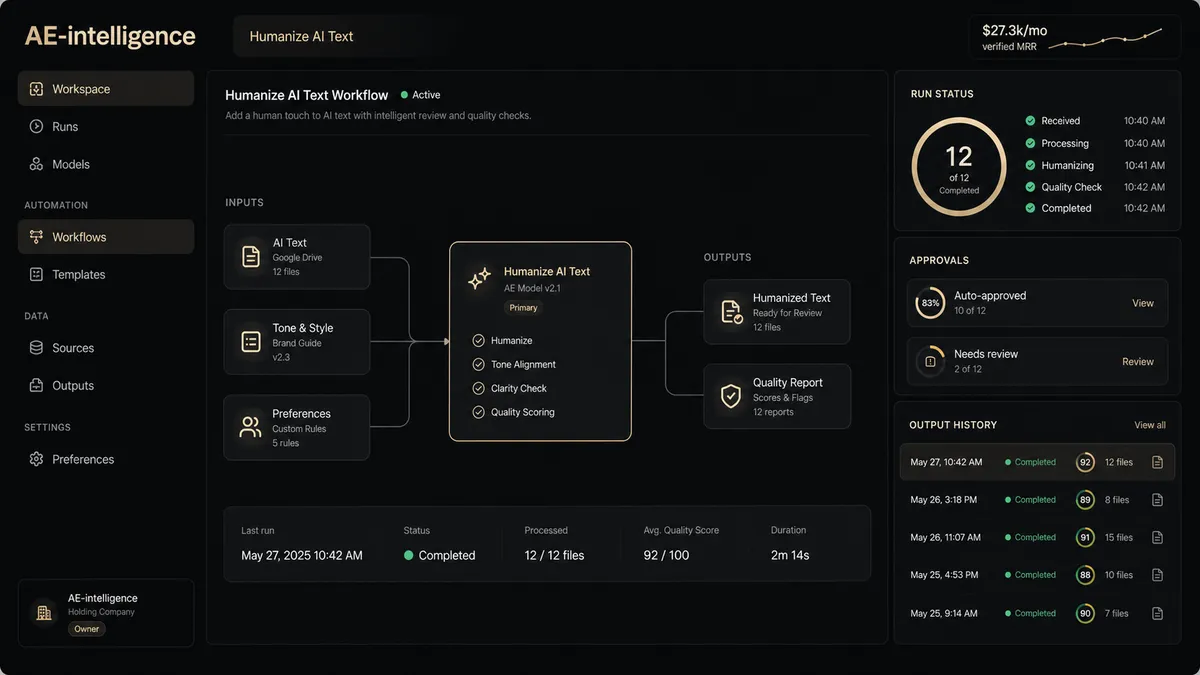The height and width of the screenshot is (675, 1200).
Task: Toggle the Clarity Check step check
Action: pos(478,388)
